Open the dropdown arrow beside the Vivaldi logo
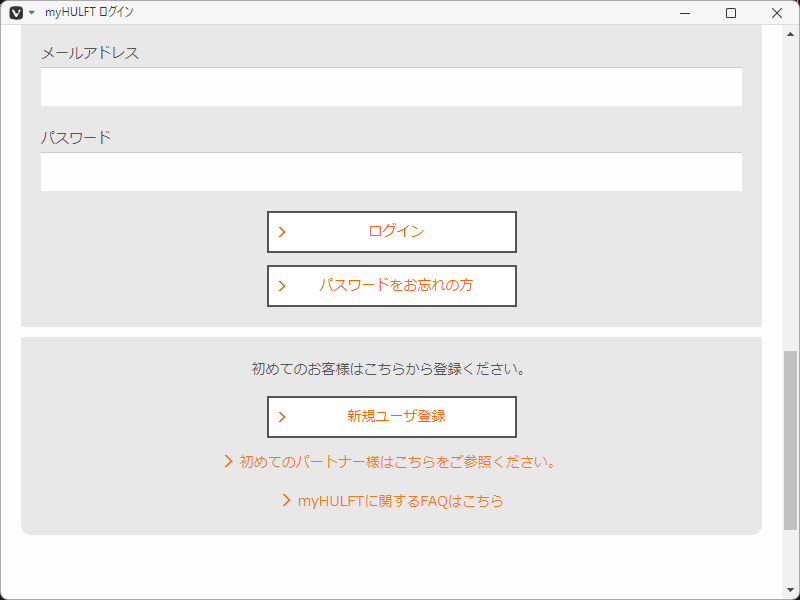Screen dimensions: 800x600 coord(32,12)
